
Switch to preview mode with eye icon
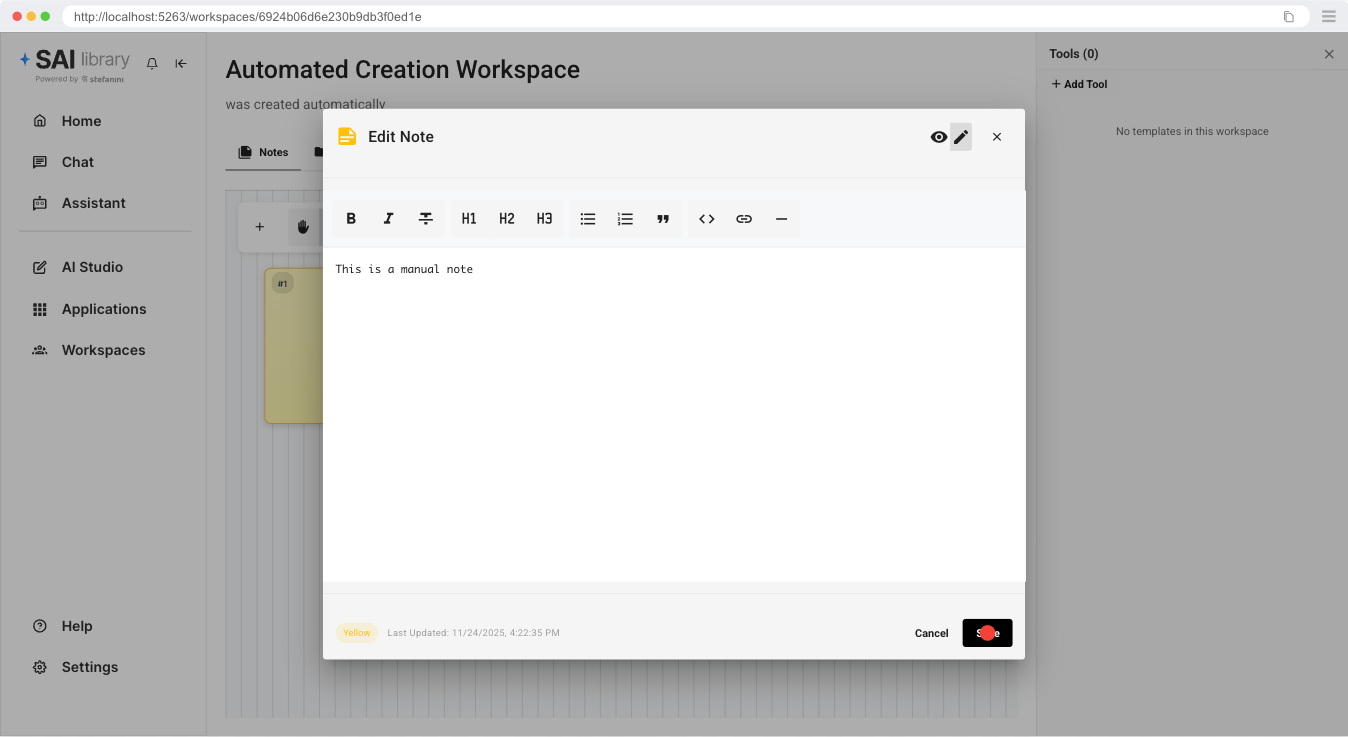938,137
